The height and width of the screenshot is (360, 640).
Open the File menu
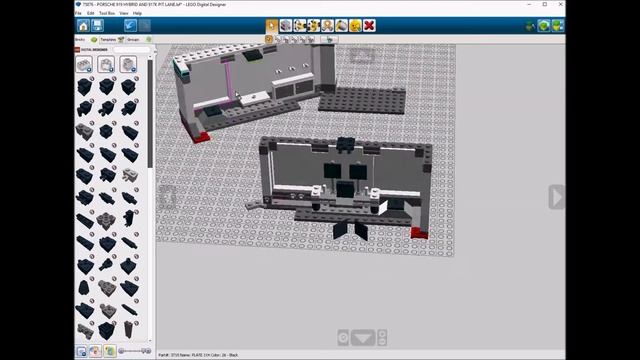(78, 13)
